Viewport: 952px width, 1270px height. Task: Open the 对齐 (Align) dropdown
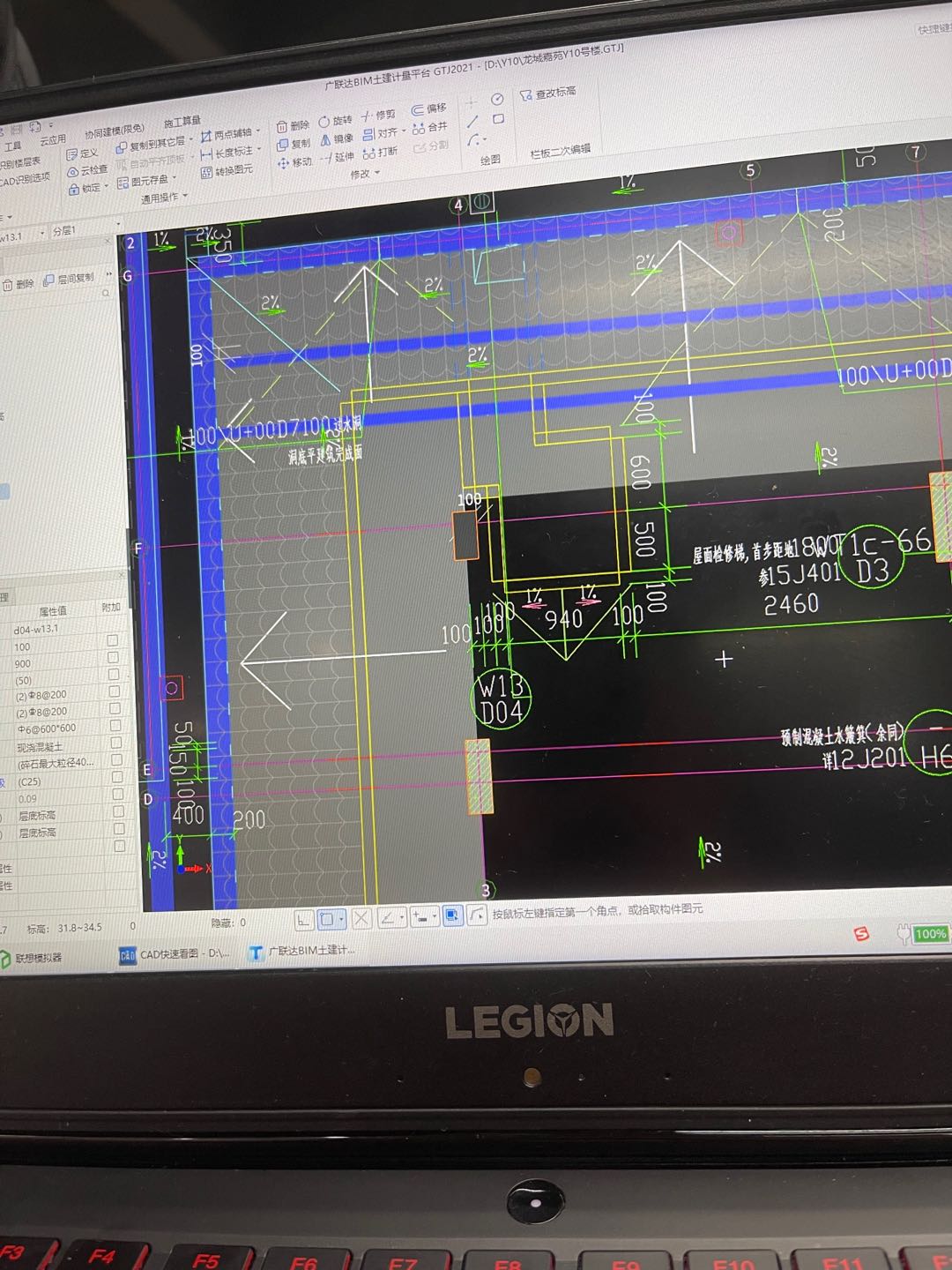click(404, 131)
